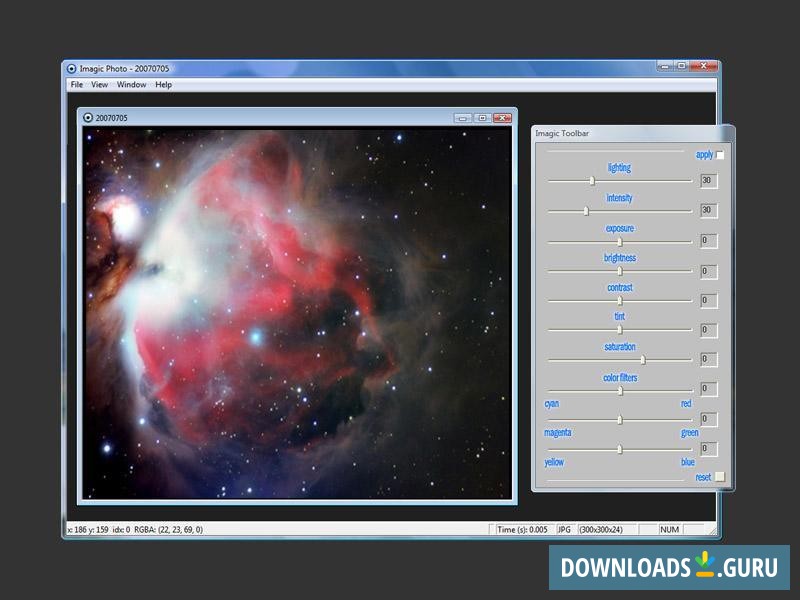Click the 'cyan' label
Screen dimensions: 800x600
(552, 404)
